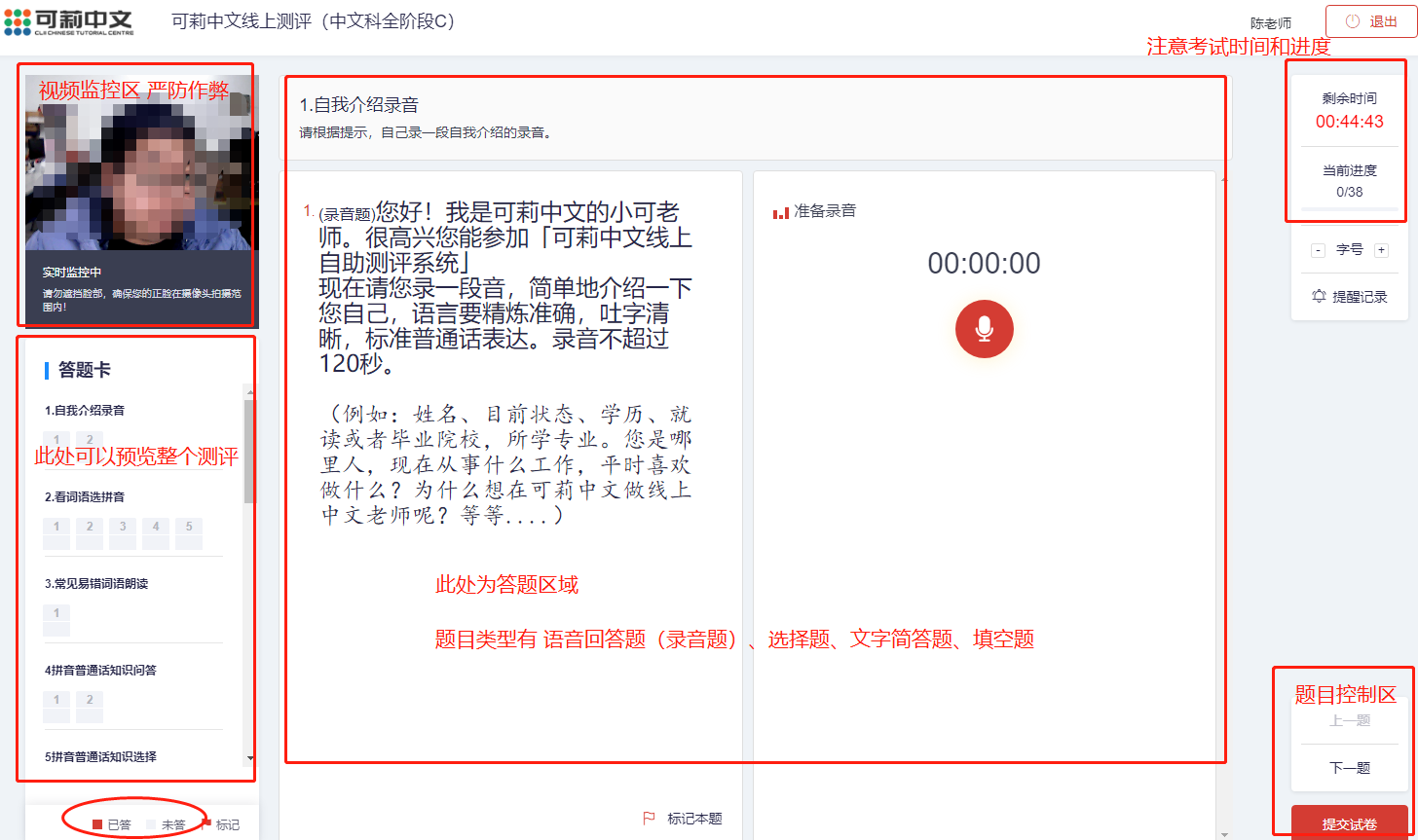Open question 5 under 看词语选拼音
This screenshot has width=1418, height=840.
188,527
